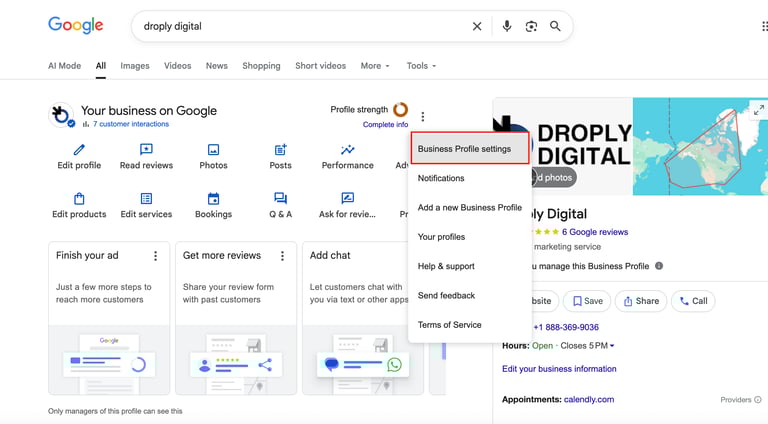
Task: Click the Profile strength ring indicator
Action: (400, 109)
